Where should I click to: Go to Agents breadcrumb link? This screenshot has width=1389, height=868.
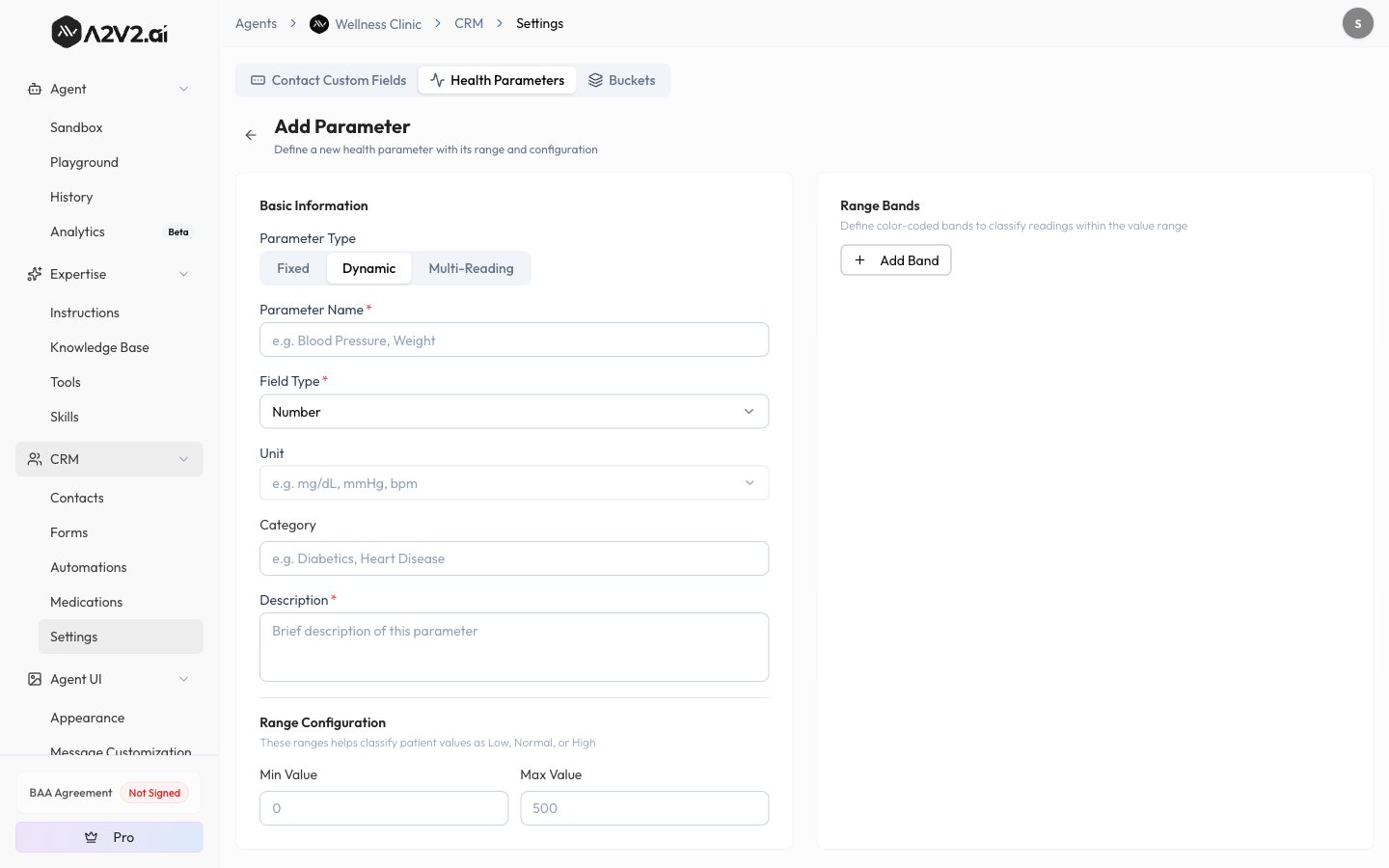pos(256,23)
